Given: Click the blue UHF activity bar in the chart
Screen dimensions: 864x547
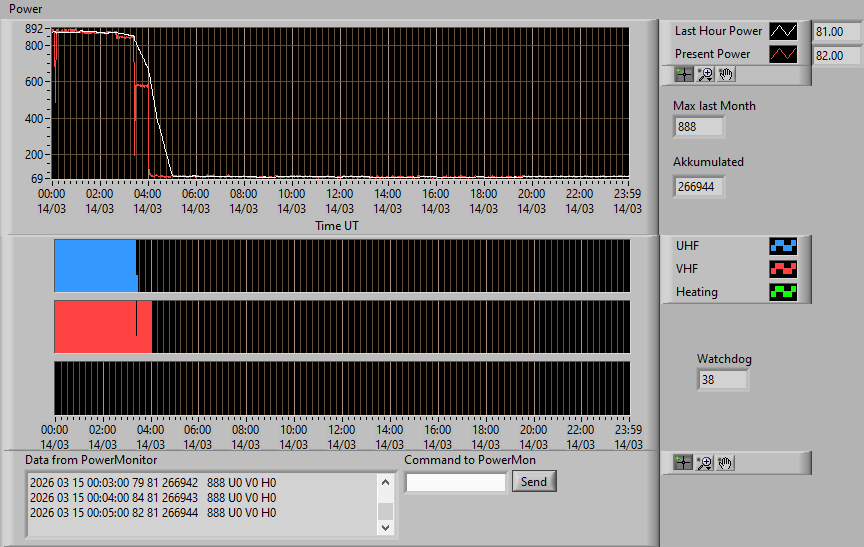Looking at the screenshot, I should click(x=95, y=266).
